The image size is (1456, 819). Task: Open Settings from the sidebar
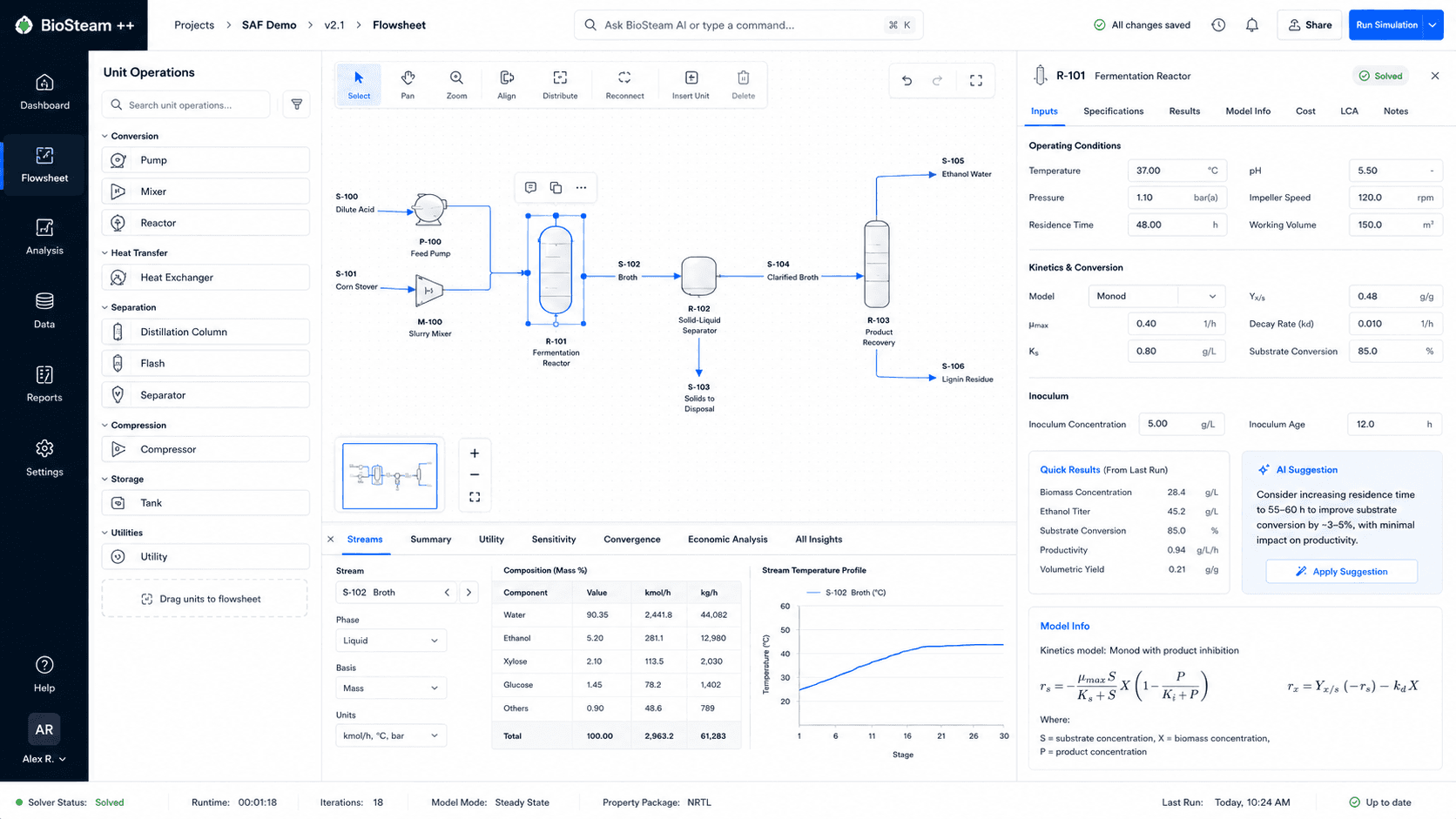coord(44,458)
